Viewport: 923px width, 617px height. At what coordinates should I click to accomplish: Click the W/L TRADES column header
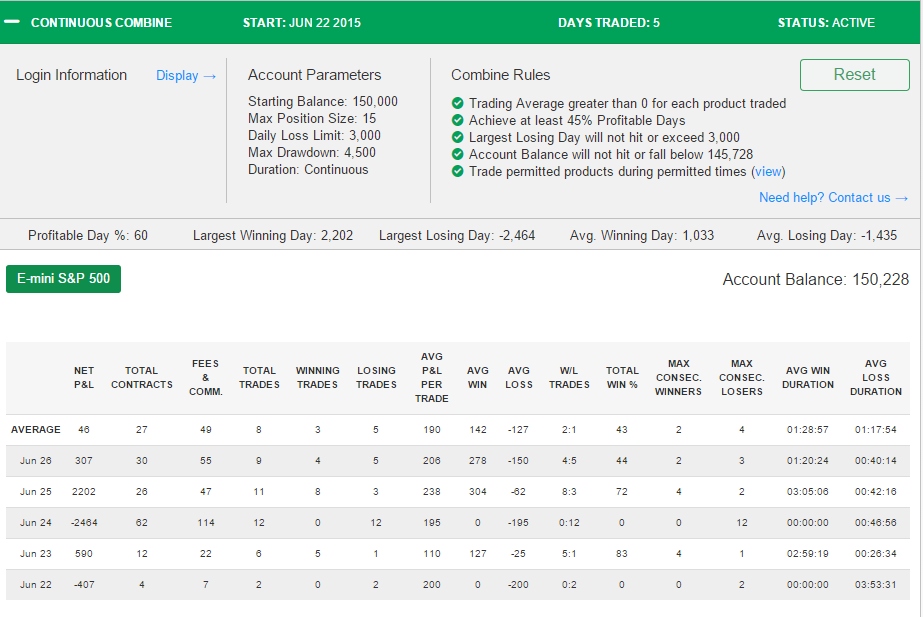click(x=569, y=378)
